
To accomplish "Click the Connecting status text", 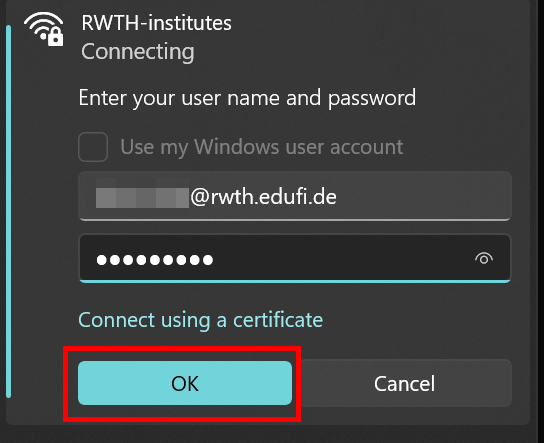I will coord(137,52).
